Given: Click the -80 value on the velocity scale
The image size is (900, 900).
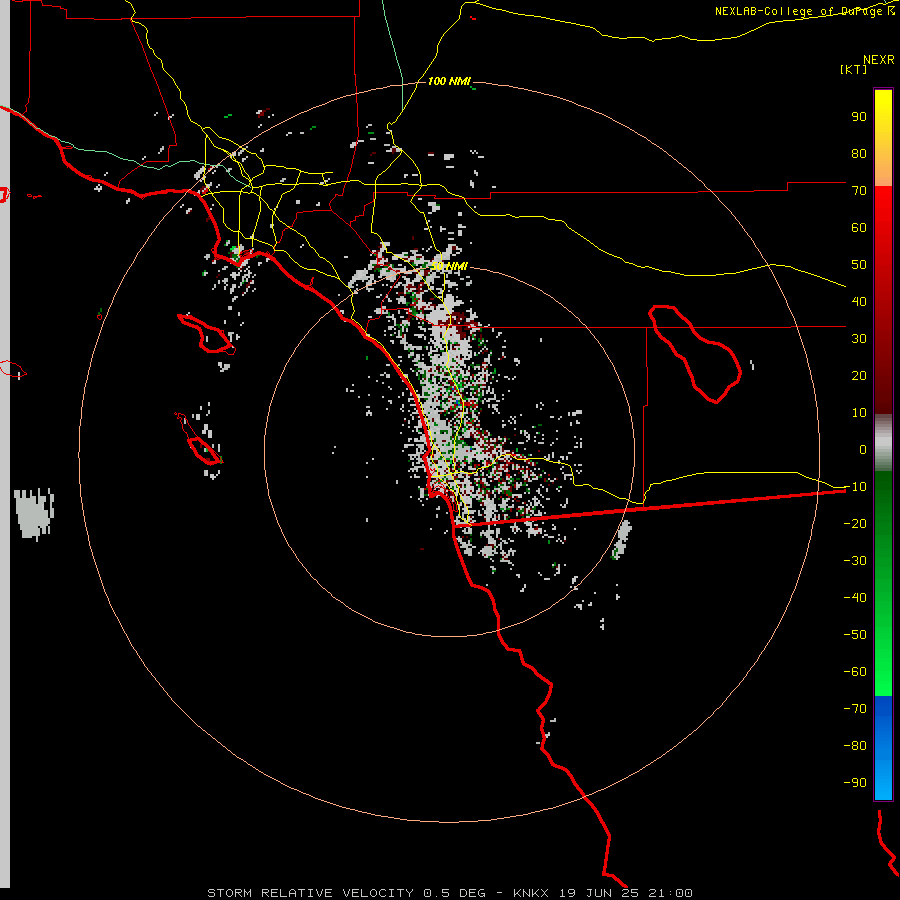Looking at the screenshot, I should 855,746.
